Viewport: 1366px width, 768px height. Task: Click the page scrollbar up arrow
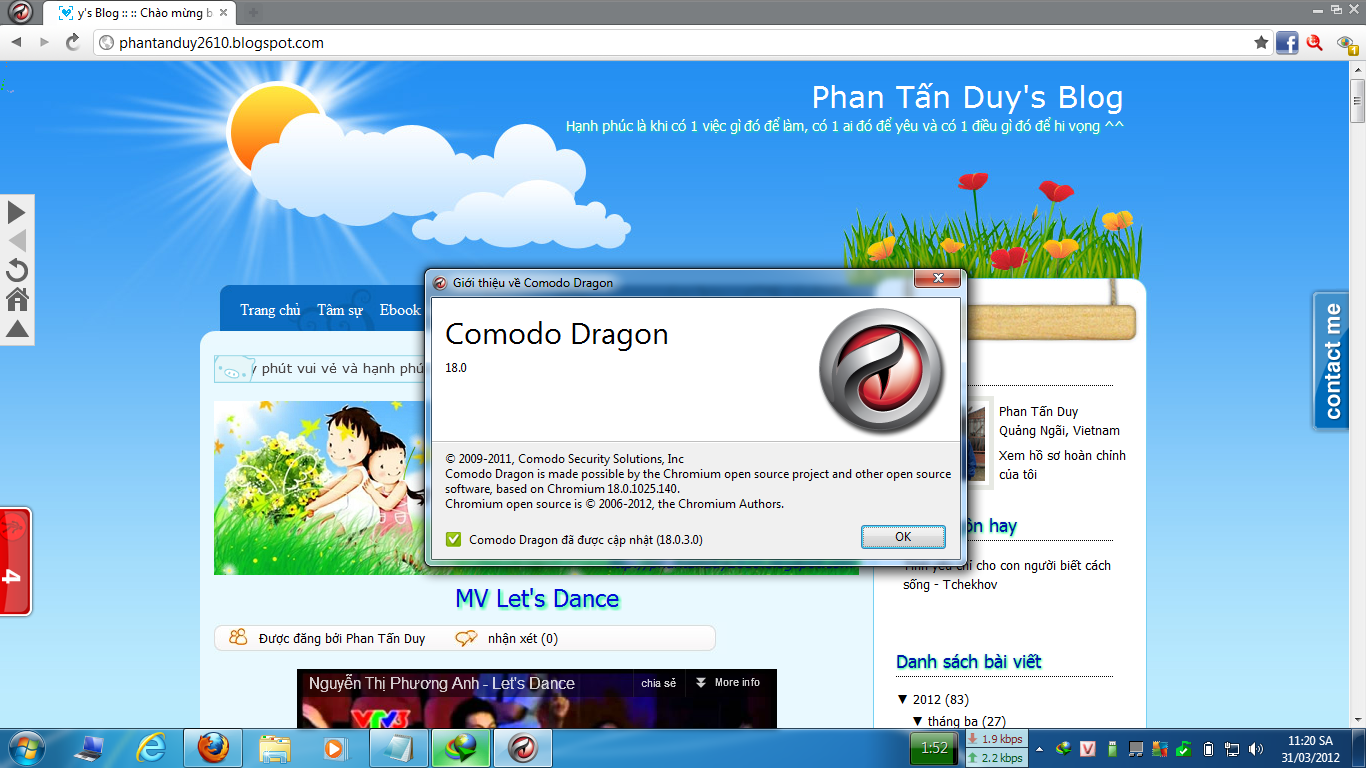coord(1357,69)
